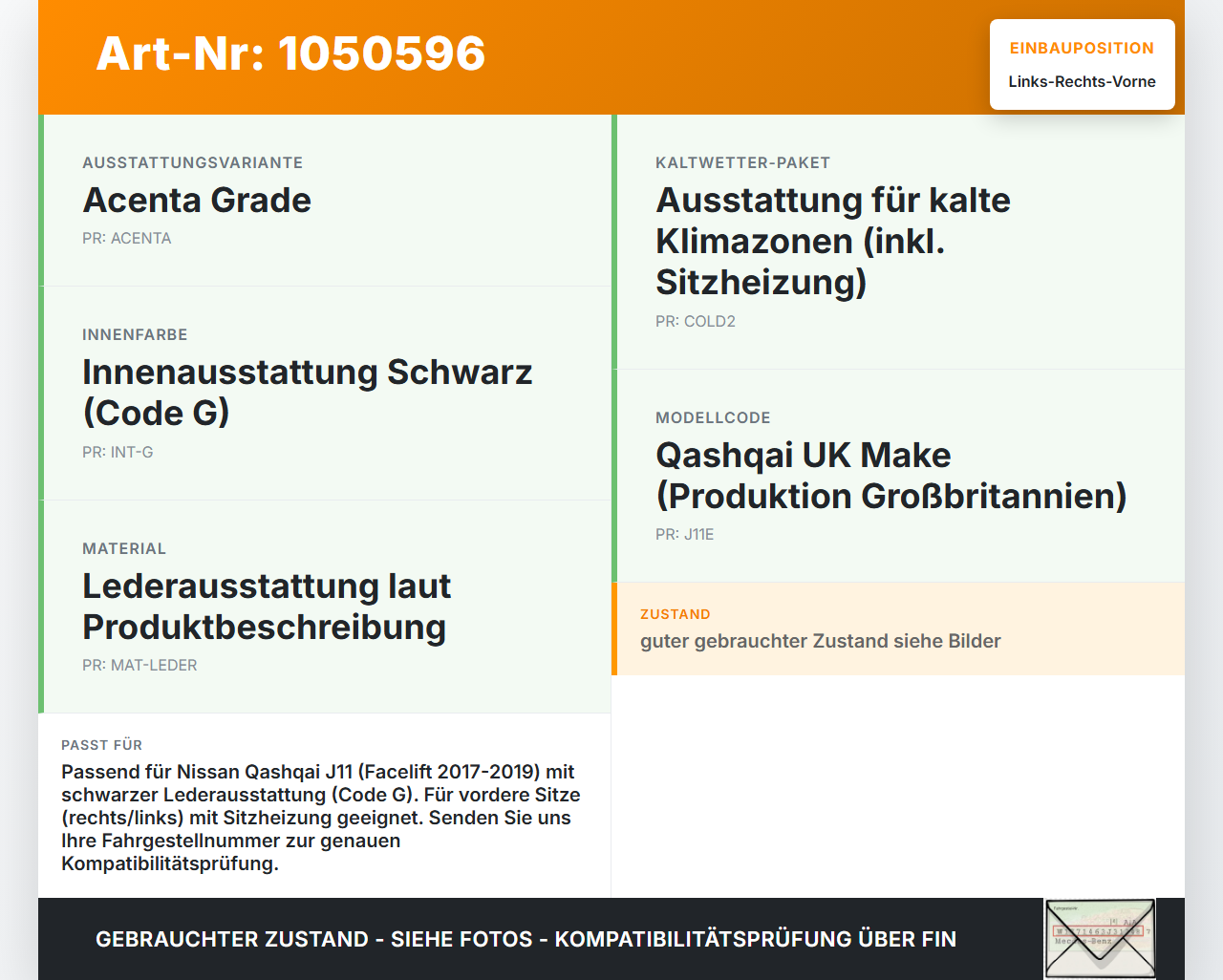Click the 'Acenta Grade' heading
The height and width of the screenshot is (980, 1223).
[x=197, y=201]
